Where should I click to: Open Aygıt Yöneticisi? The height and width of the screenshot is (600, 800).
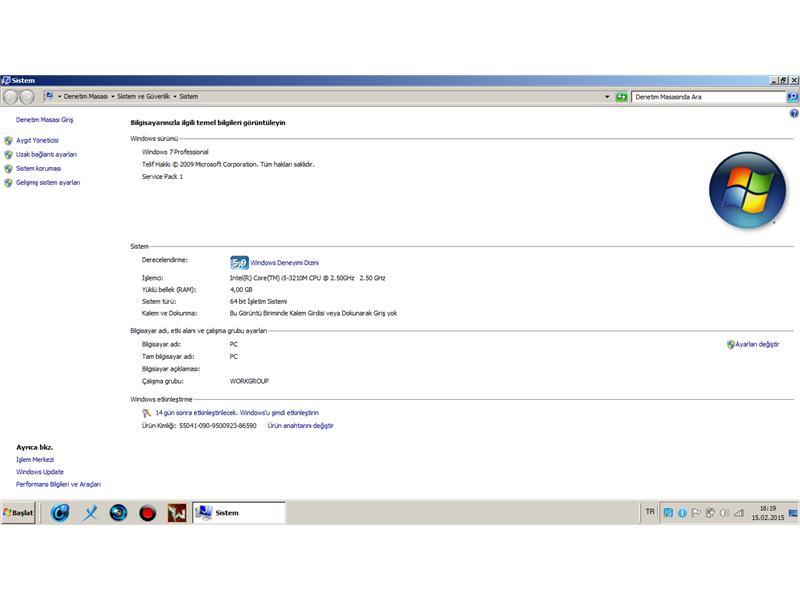[x=37, y=140]
